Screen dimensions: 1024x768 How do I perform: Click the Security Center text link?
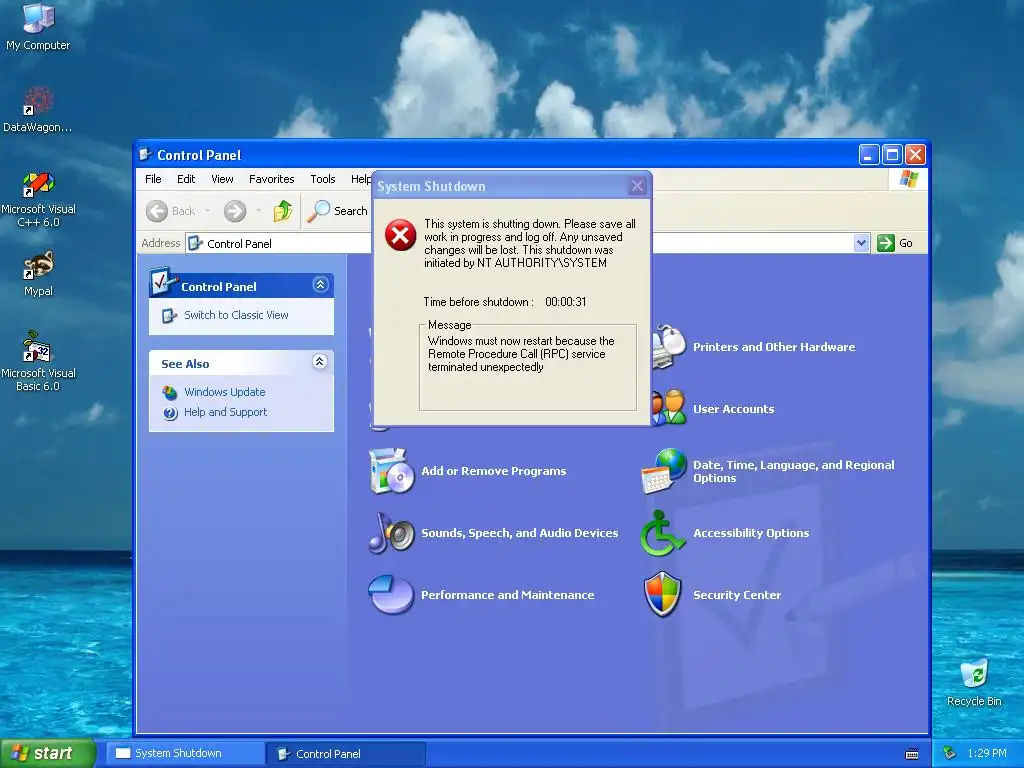point(737,595)
